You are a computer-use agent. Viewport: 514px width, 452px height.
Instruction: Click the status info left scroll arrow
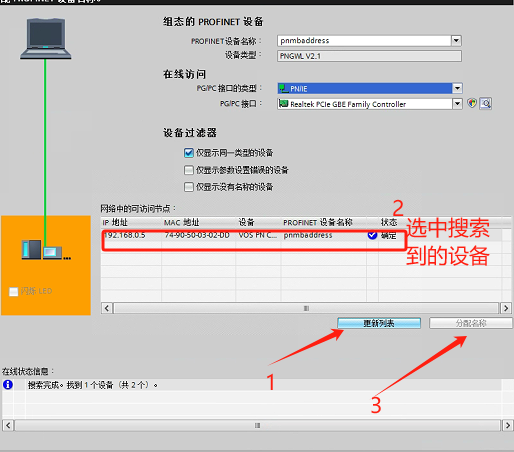pos(8,425)
